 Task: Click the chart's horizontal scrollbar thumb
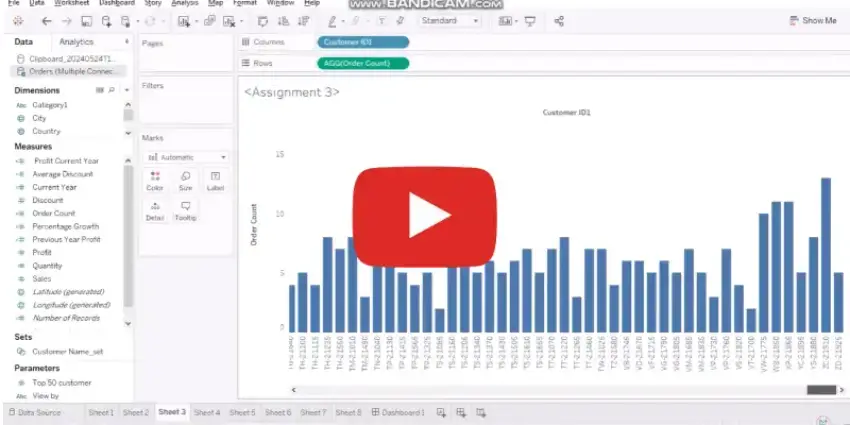820,389
